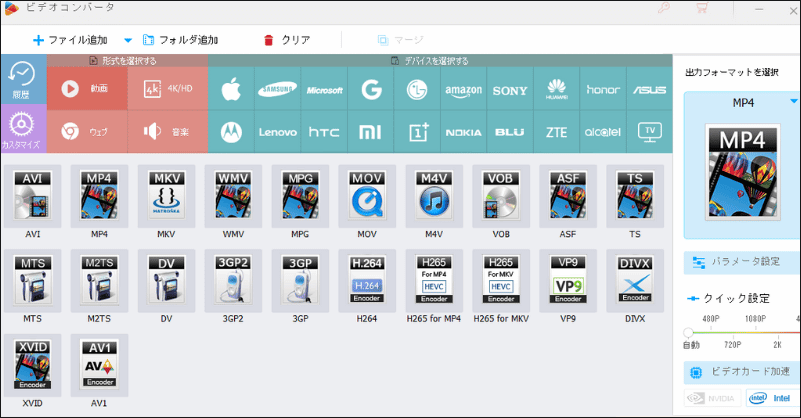Open the 履歴 history tab
801x418 pixels.
pyautogui.click(x=23, y=80)
